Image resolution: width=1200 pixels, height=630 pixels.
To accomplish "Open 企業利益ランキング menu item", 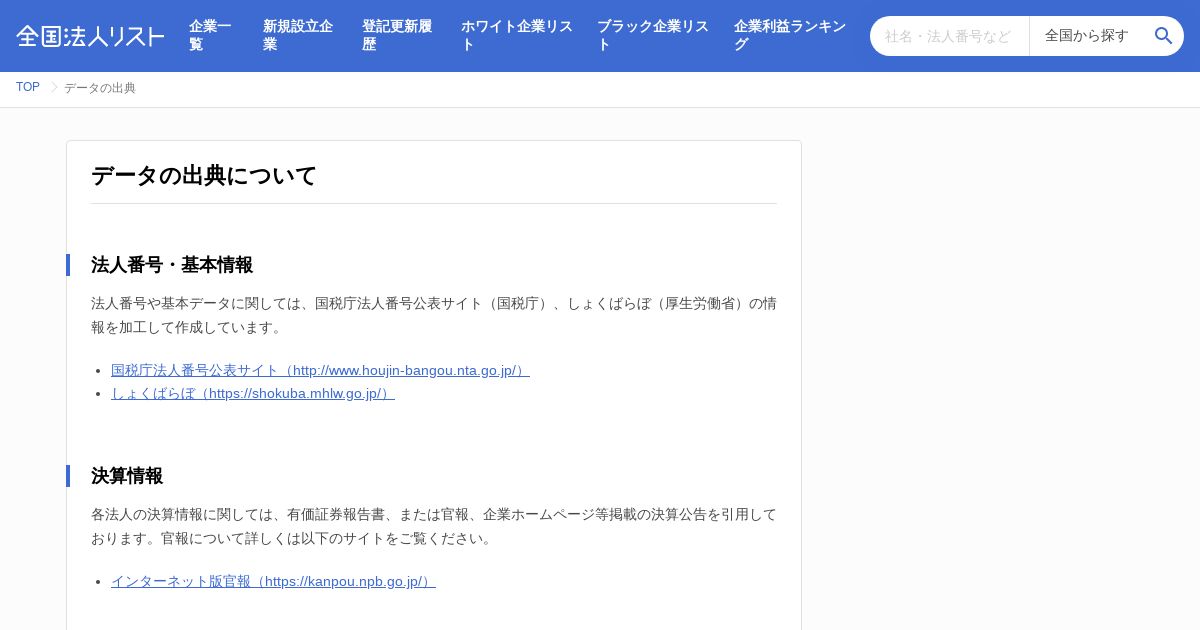I will click(790, 36).
